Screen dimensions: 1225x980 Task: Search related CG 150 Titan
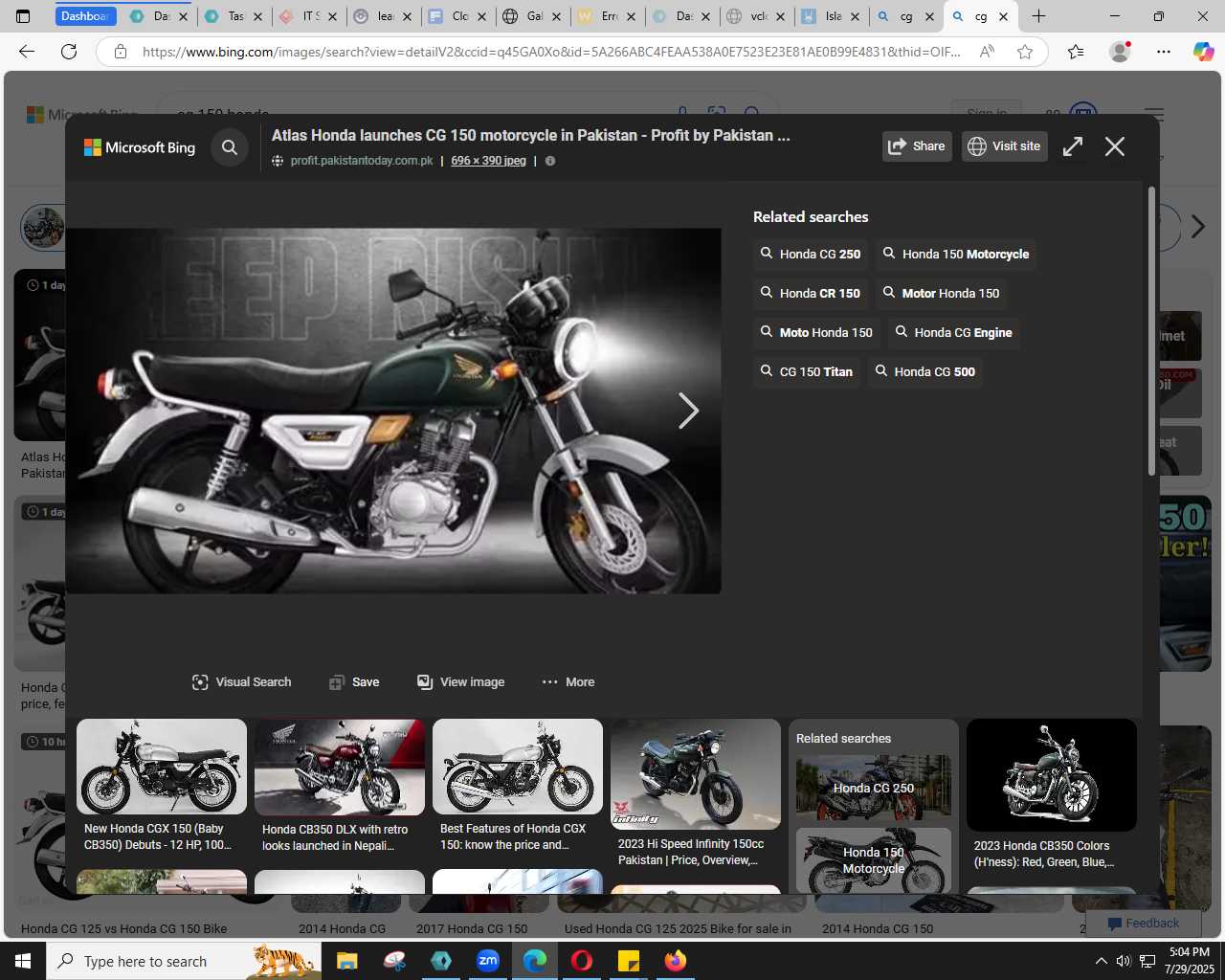tap(806, 371)
